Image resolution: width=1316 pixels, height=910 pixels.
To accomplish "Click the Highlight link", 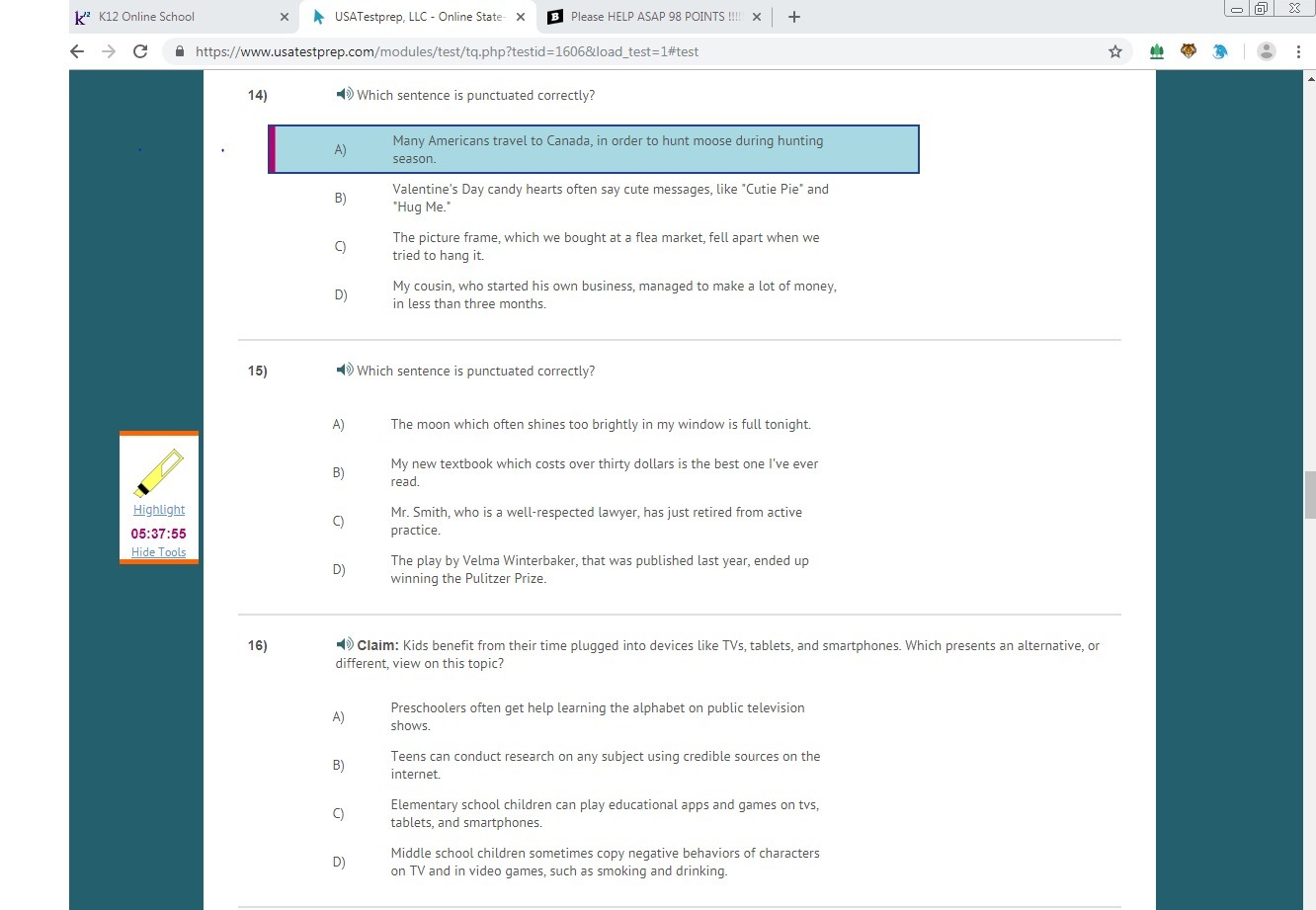I will coord(159,510).
